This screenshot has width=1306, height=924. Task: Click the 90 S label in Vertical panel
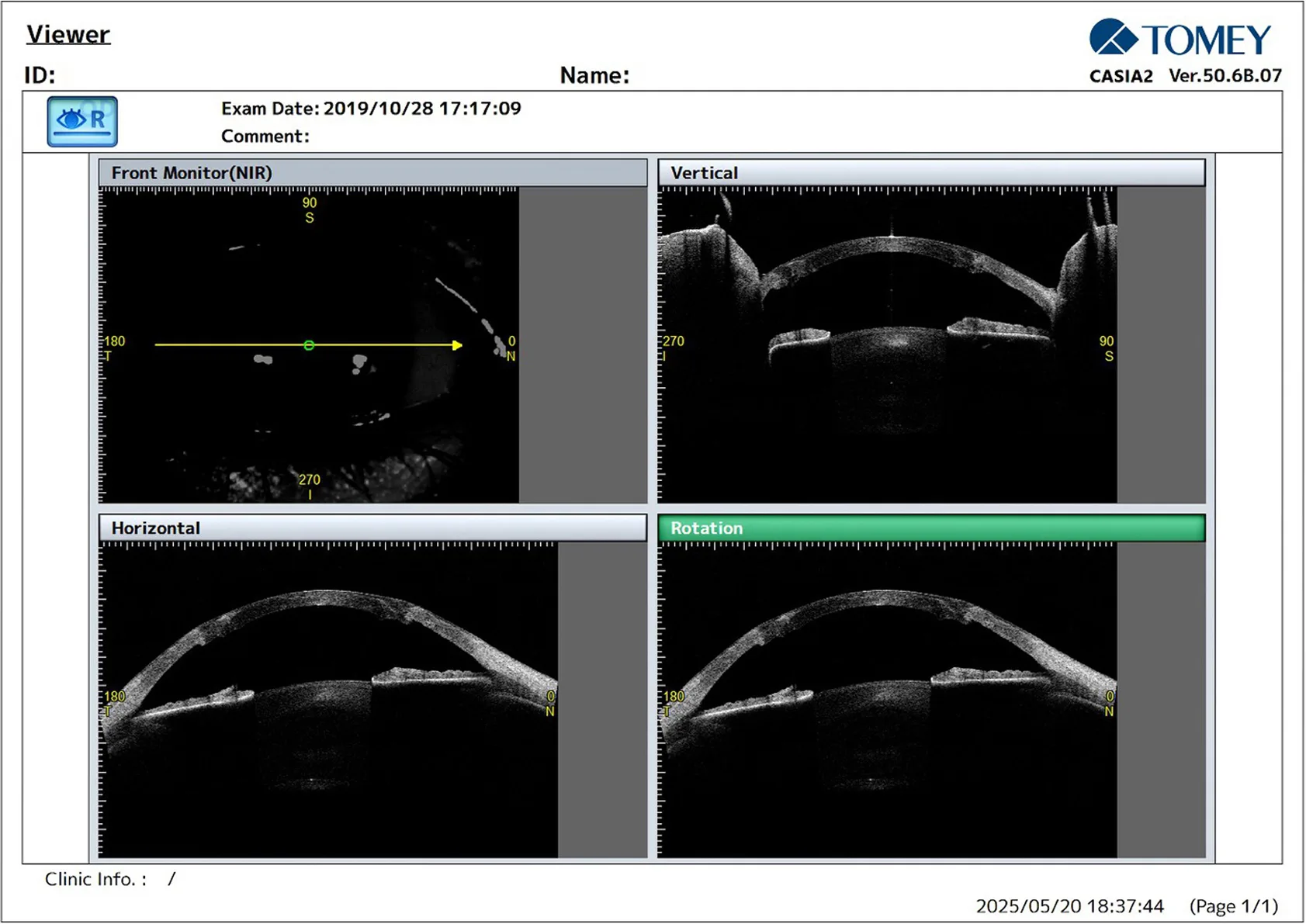click(1107, 348)
